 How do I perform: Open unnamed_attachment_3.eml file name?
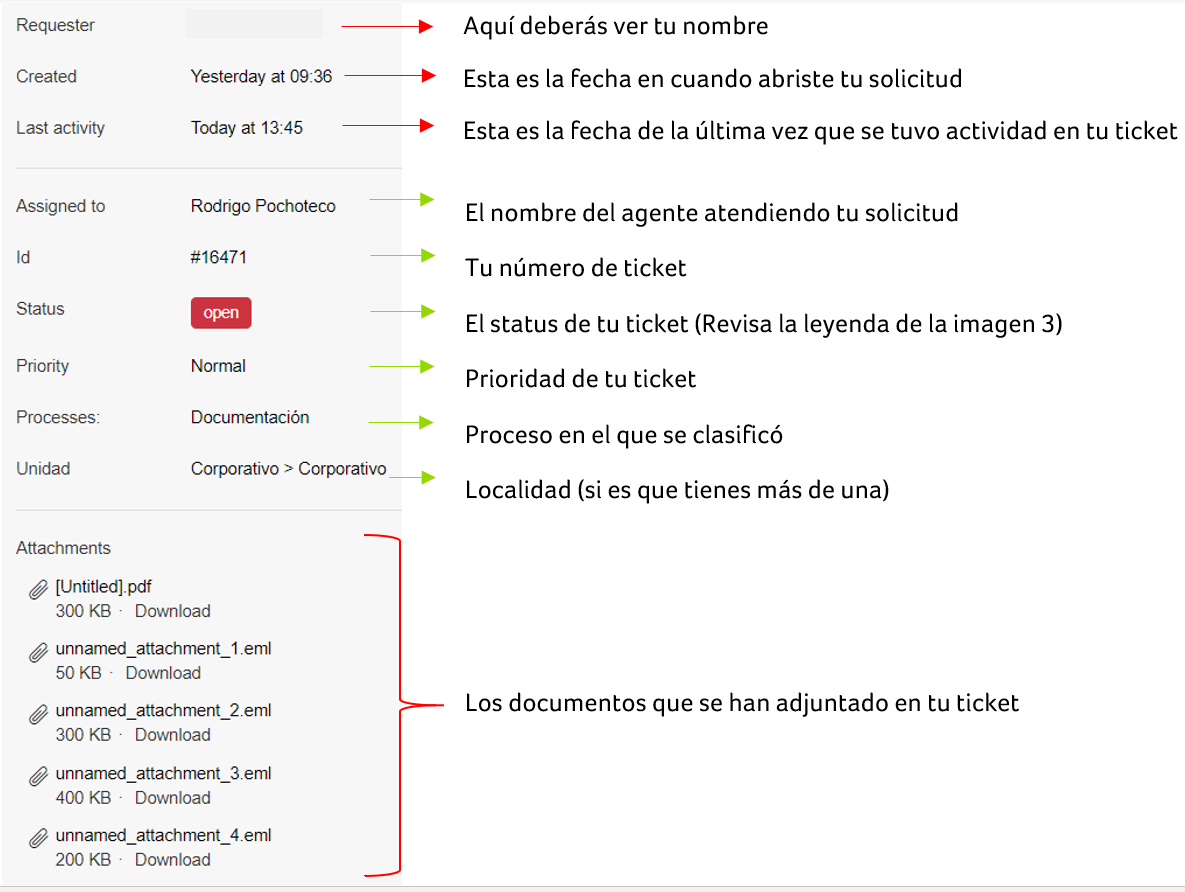coord(163,774)
